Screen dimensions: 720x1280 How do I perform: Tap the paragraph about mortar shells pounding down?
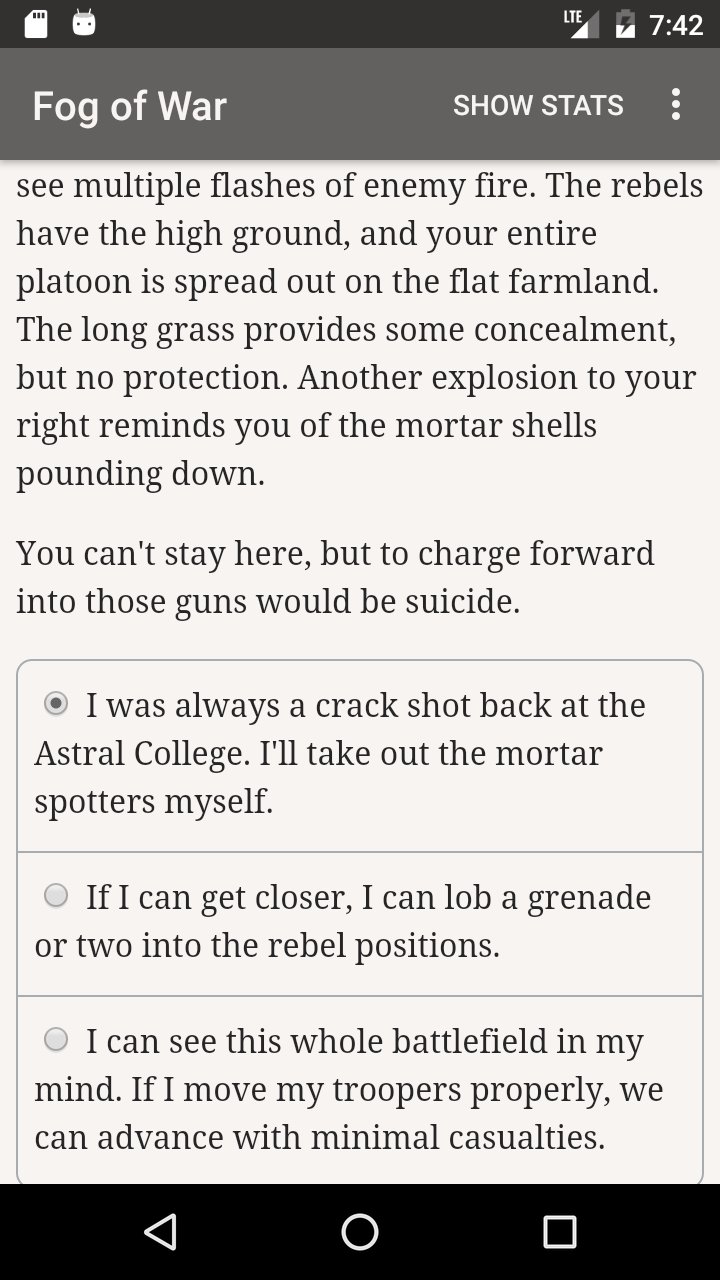360,330
